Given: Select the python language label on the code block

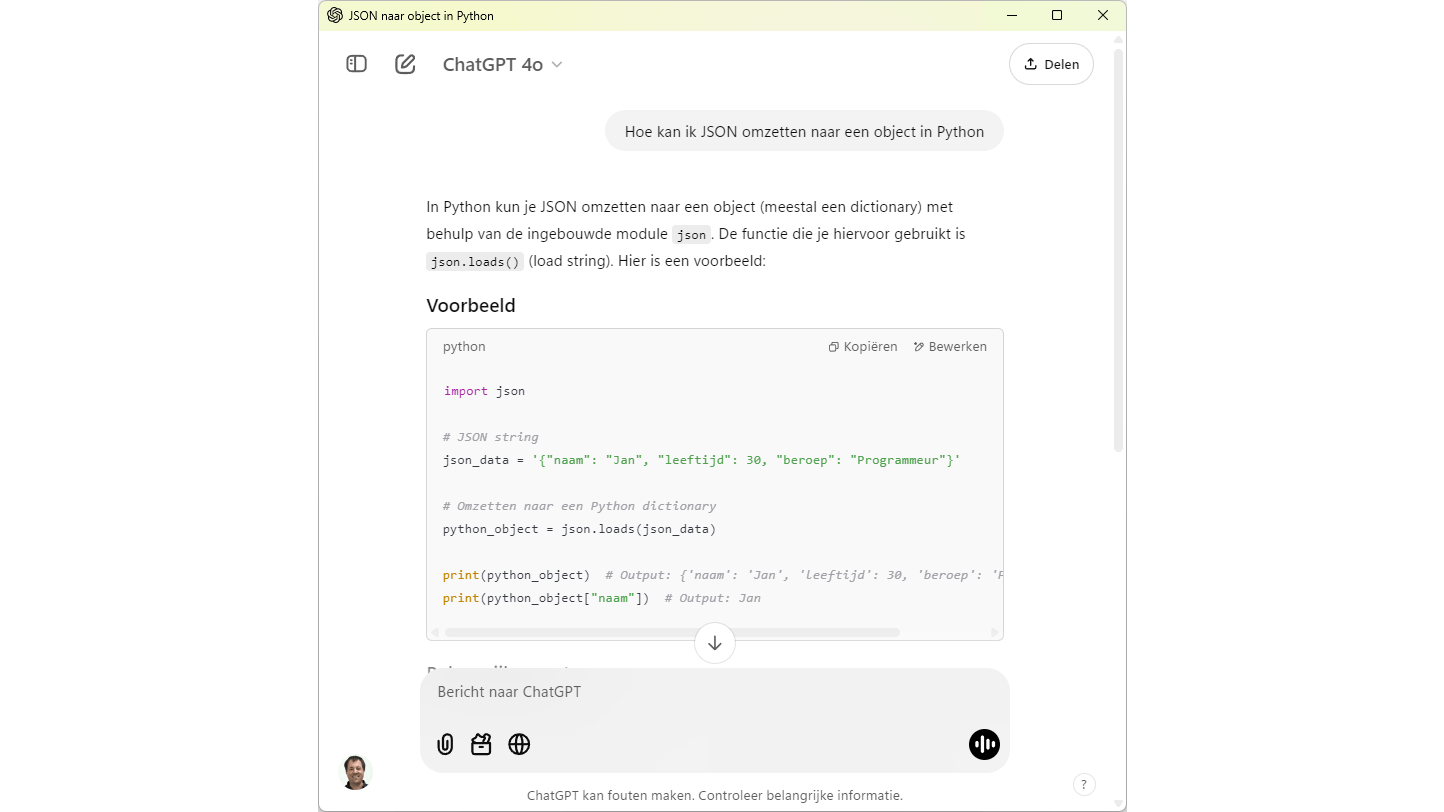Looking at the screenshot, I should click(x=463, y=346).
